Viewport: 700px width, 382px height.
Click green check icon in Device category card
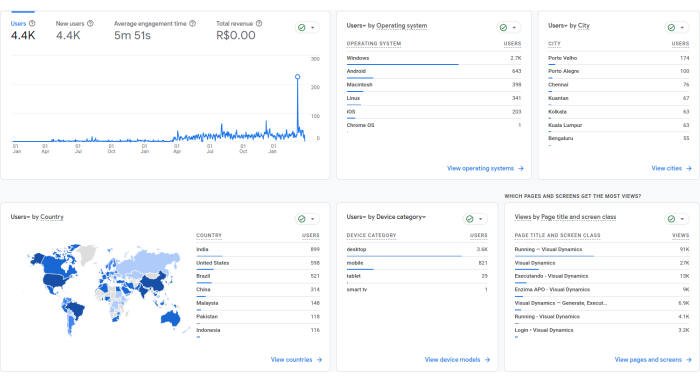pos(470,219)
